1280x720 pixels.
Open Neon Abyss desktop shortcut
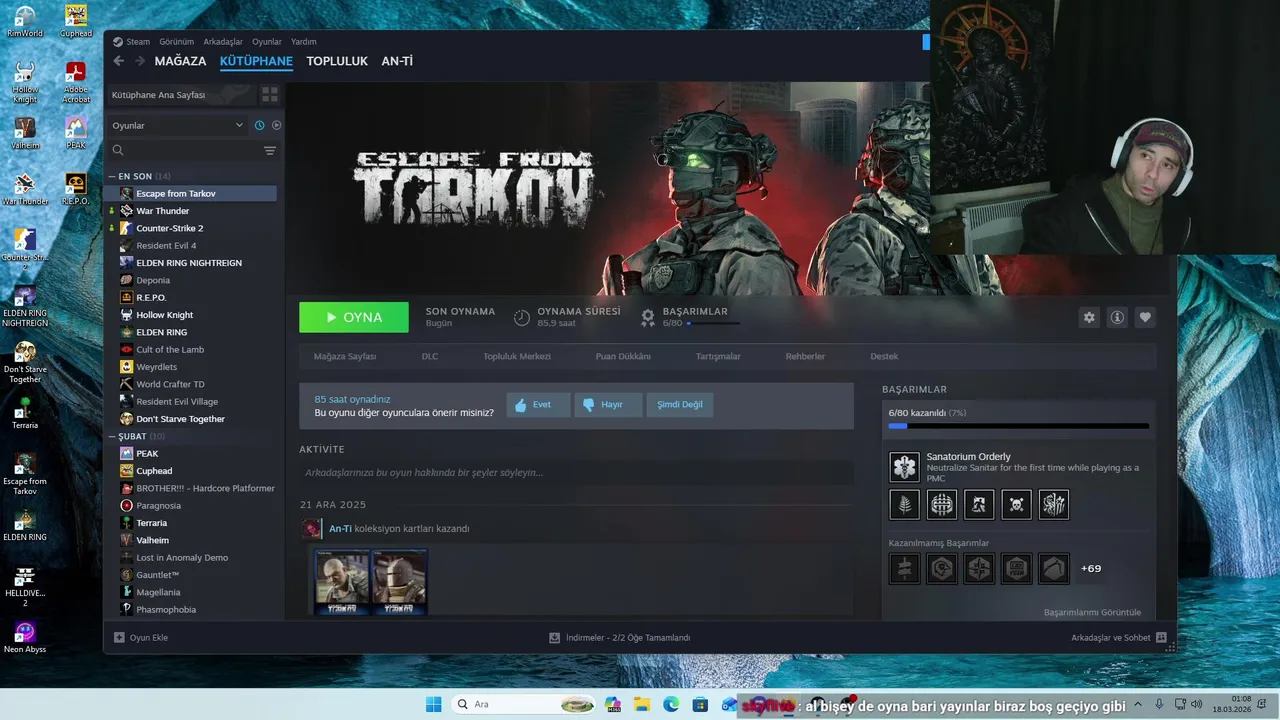tap(25, 637)
